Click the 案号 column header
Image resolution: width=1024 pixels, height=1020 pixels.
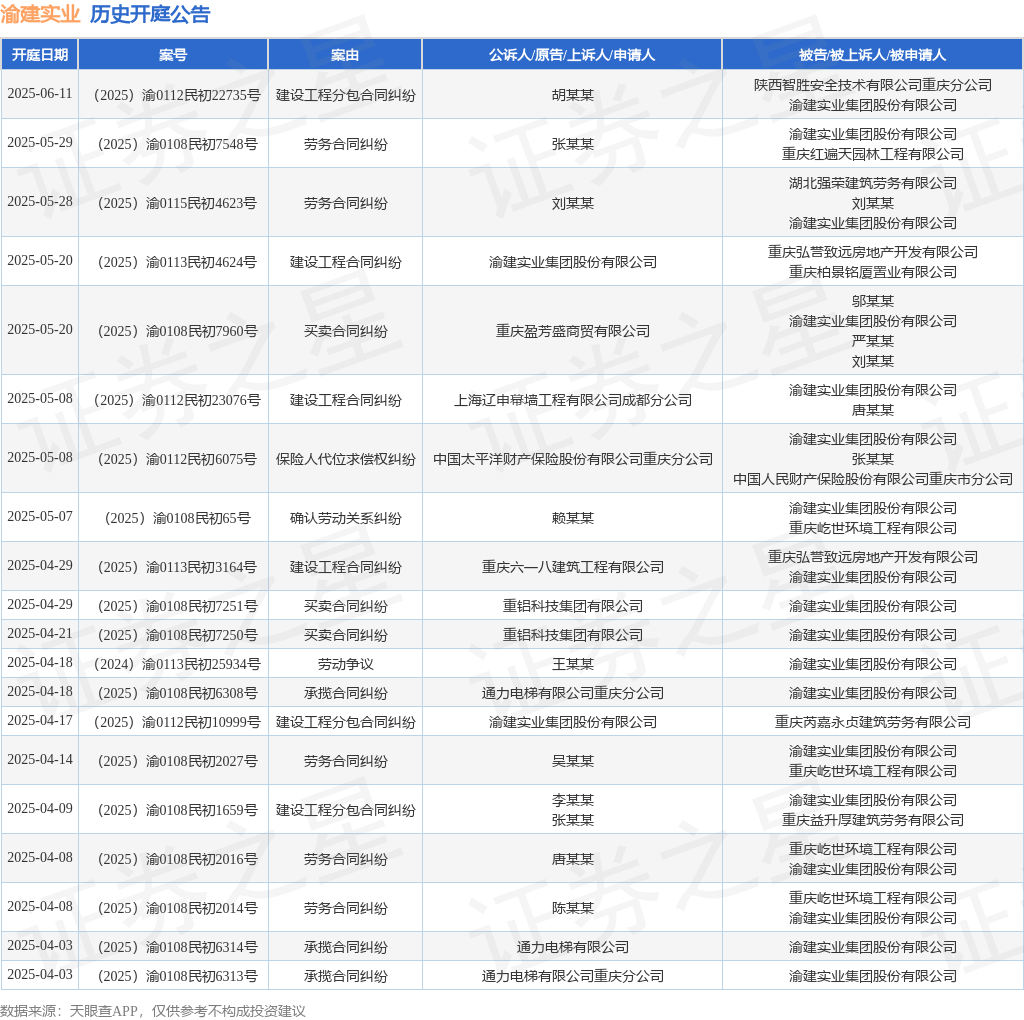click(173, 55)
